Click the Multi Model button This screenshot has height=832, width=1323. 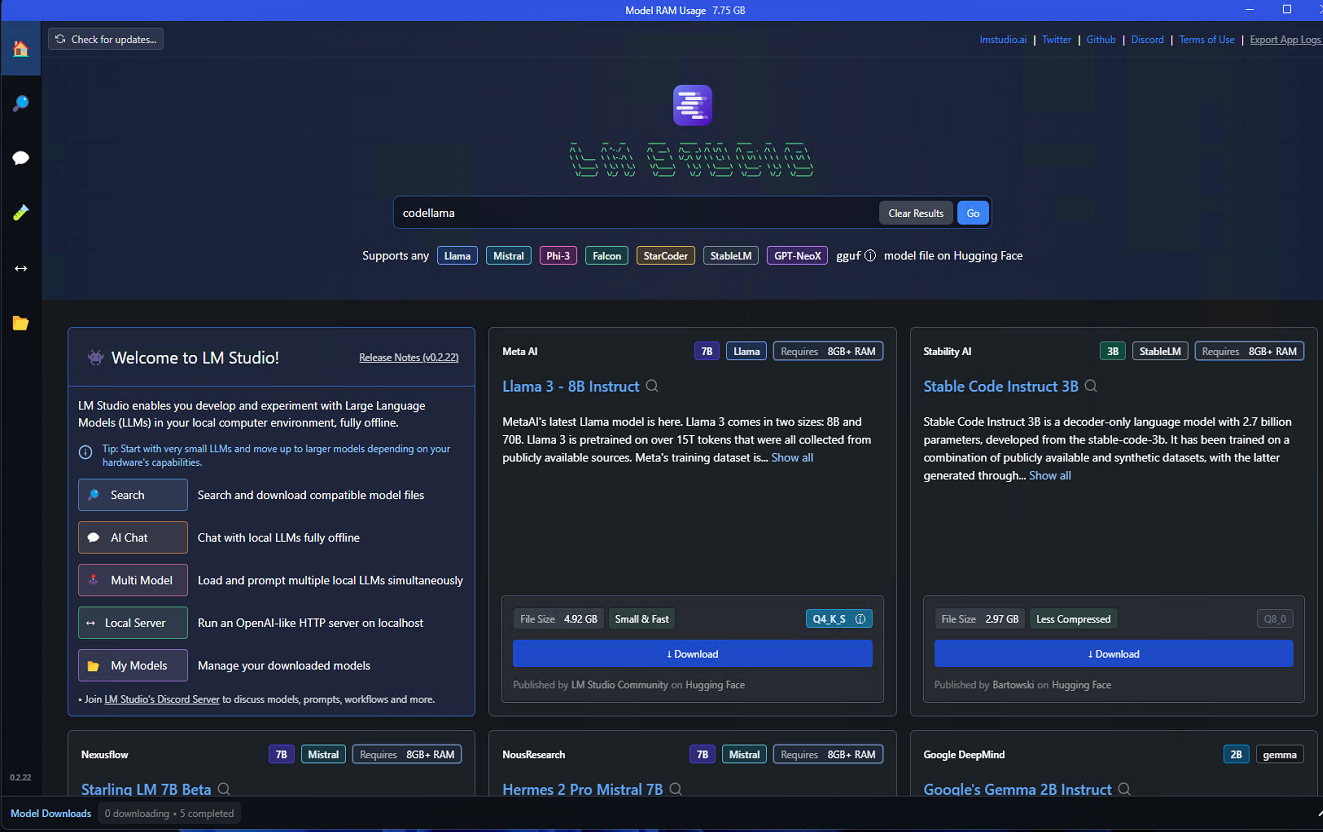(x=133, y=580)
